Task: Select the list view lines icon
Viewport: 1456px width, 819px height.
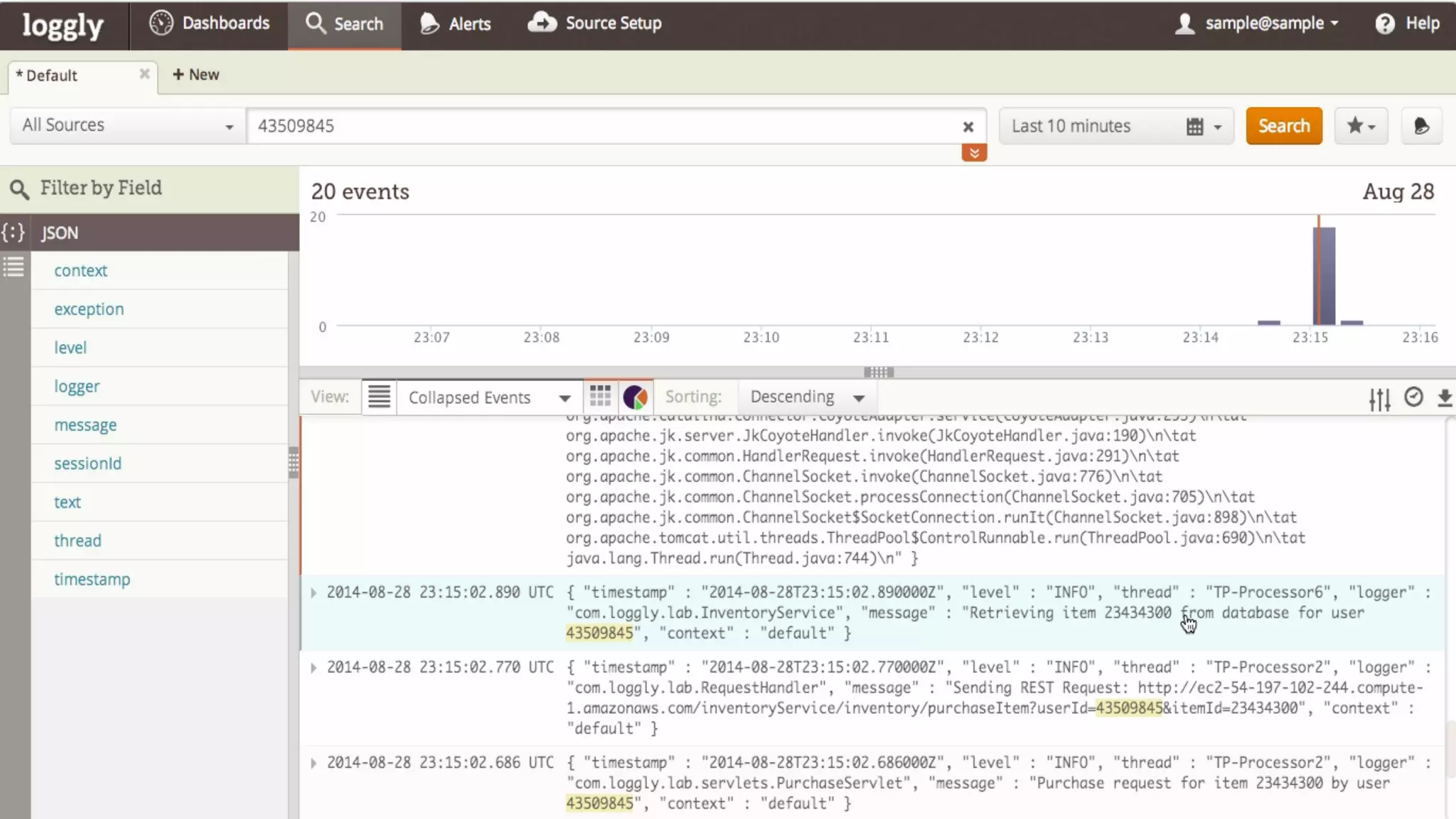Action: click(x=379, y=397)
